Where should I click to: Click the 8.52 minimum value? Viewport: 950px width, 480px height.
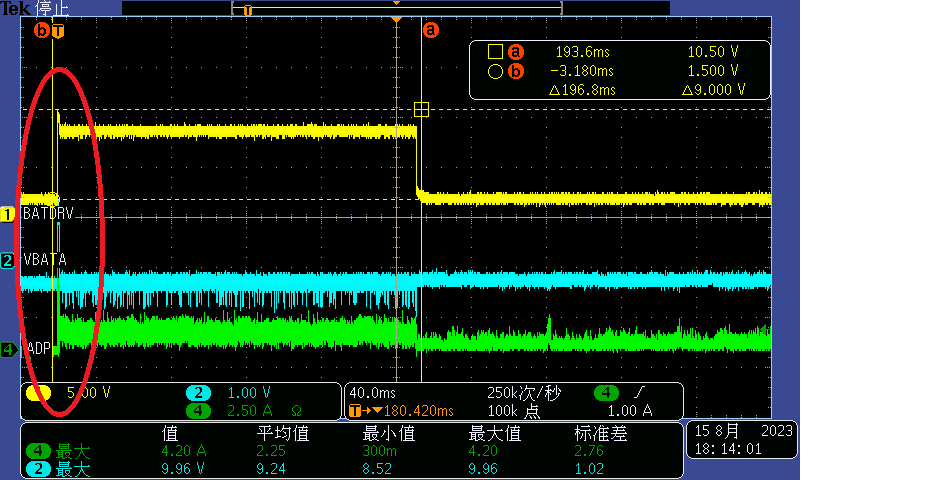pos(377,468)
